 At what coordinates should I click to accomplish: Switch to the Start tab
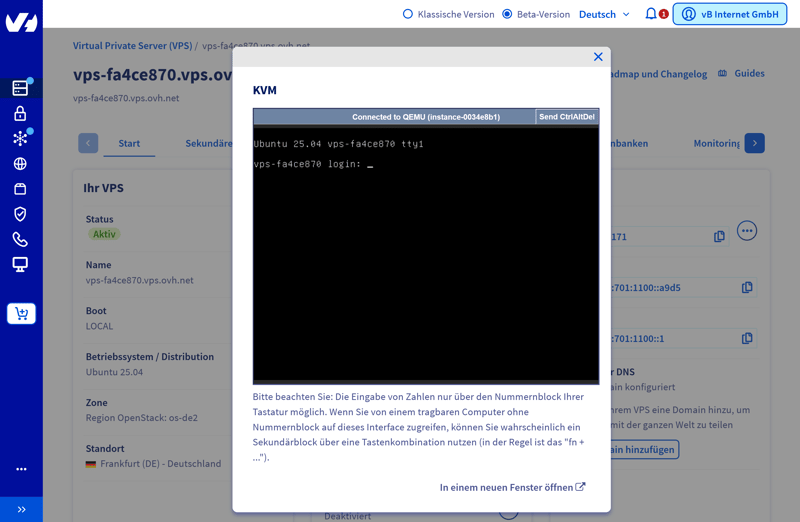pyautogui.click(x=129, y=143)
